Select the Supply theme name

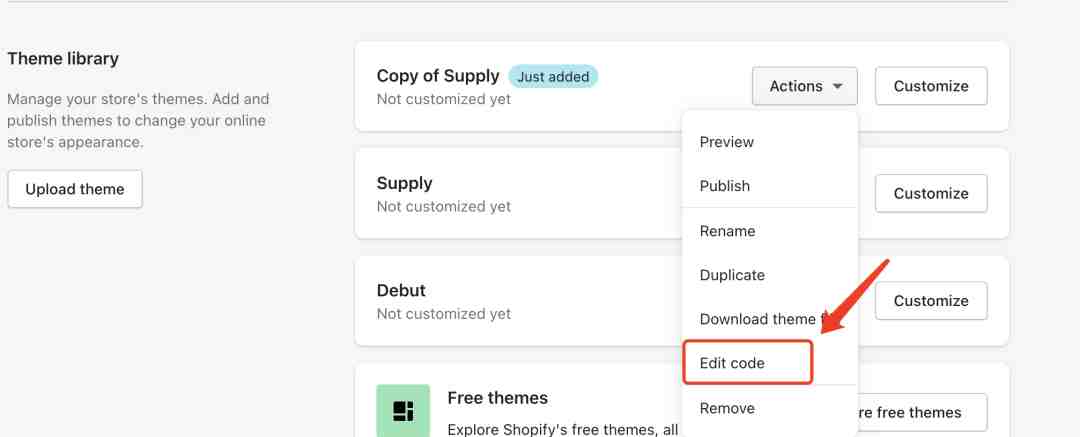click(405, 183)
